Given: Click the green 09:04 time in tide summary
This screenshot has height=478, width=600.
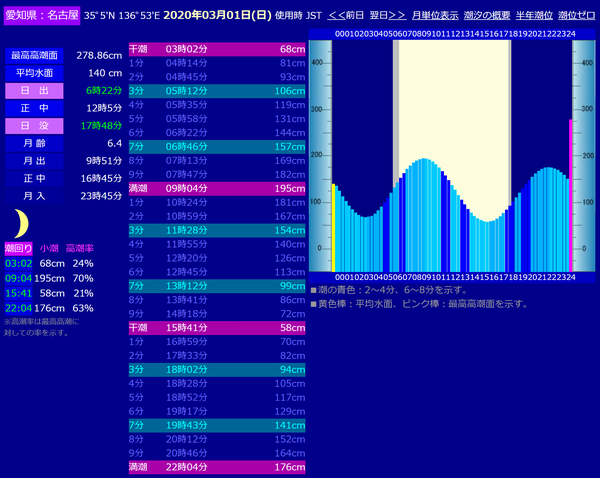Looking at the screenshot, I should [x=18, y=278].
